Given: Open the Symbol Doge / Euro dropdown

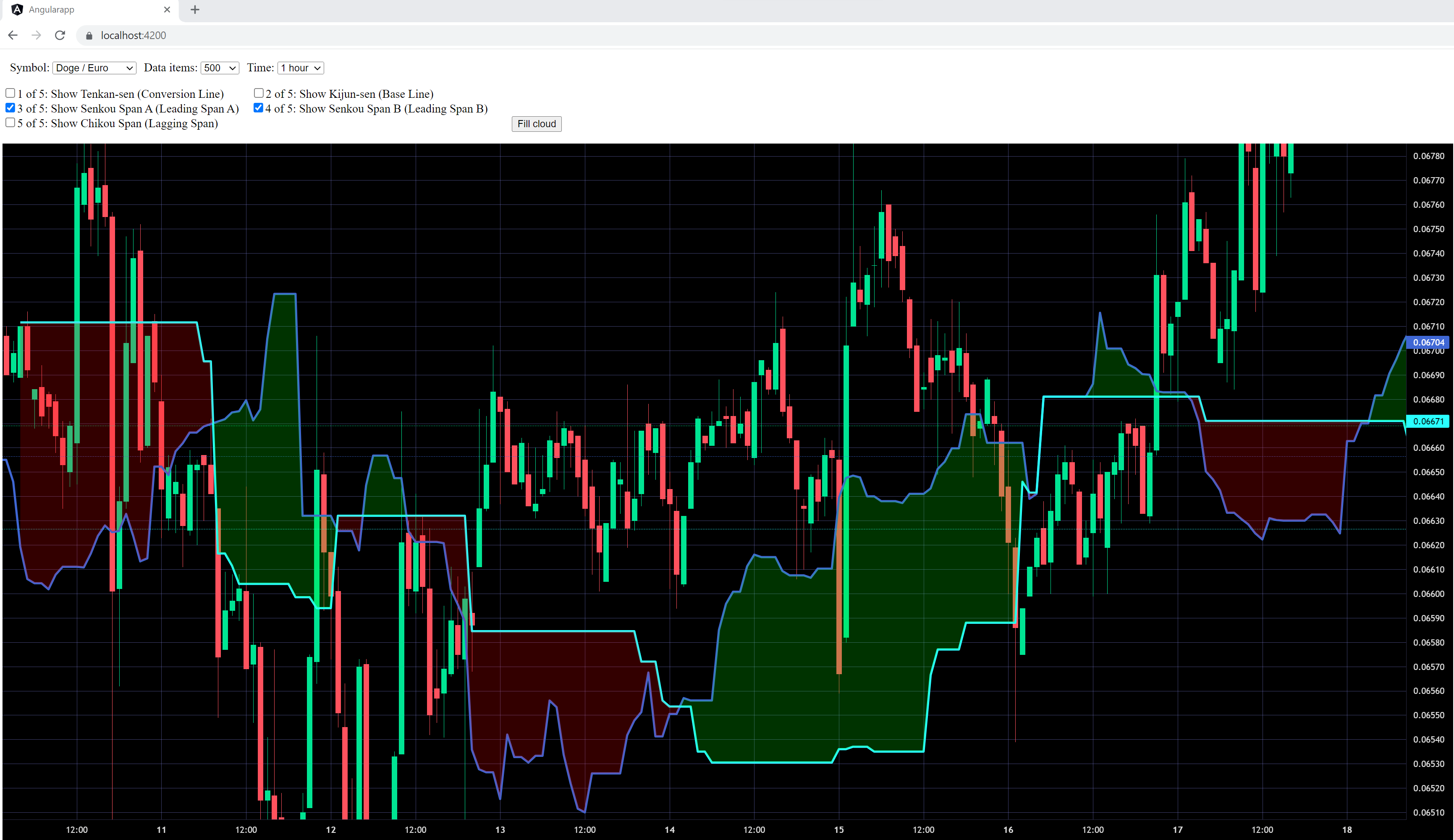Looking at the screenshot, I should pyautogui.click(x=94, y=68).
